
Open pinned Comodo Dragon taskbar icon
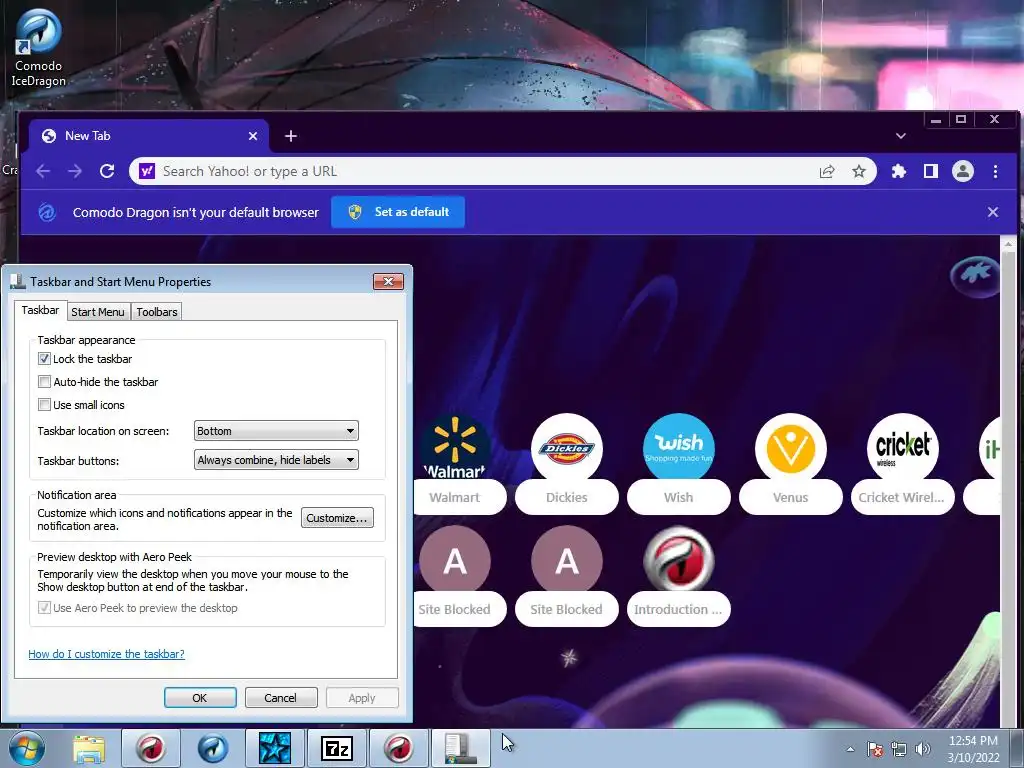[151, 748]
